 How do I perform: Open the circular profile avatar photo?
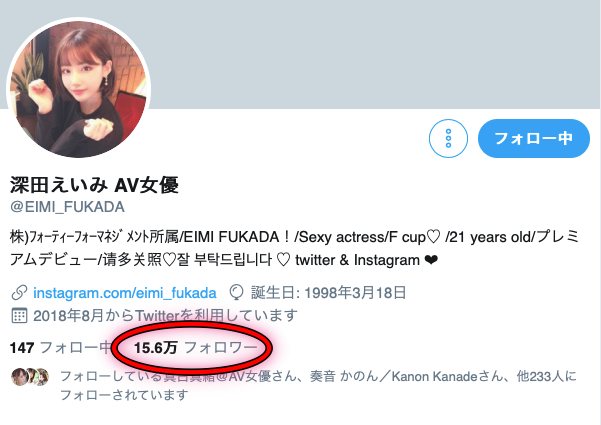(x=79, y=89)
